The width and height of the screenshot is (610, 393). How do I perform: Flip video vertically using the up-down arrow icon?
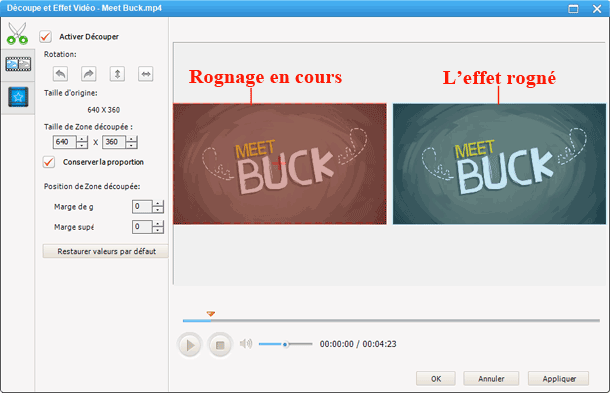117,74
